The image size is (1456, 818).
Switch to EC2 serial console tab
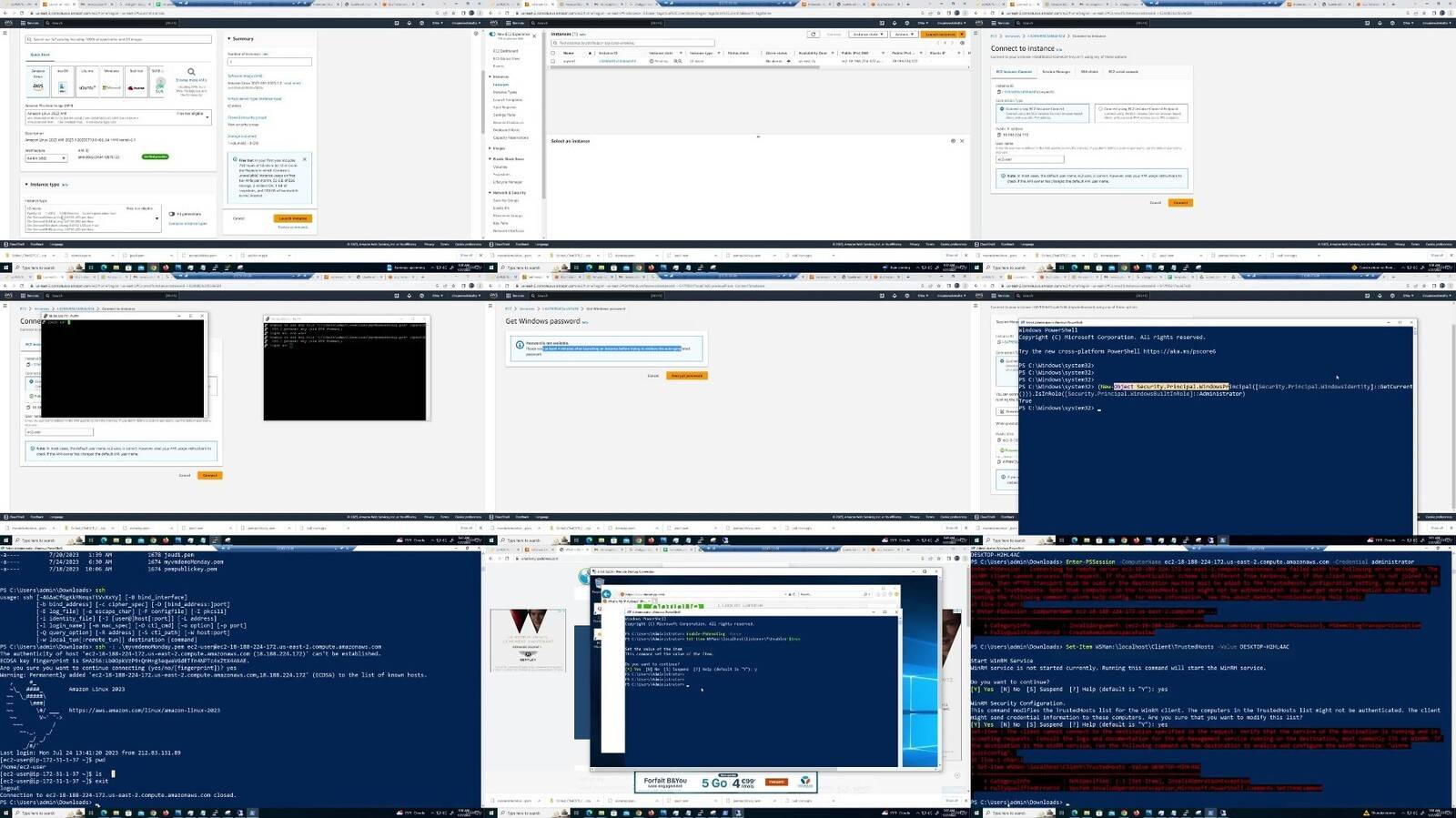[1123, 72]
